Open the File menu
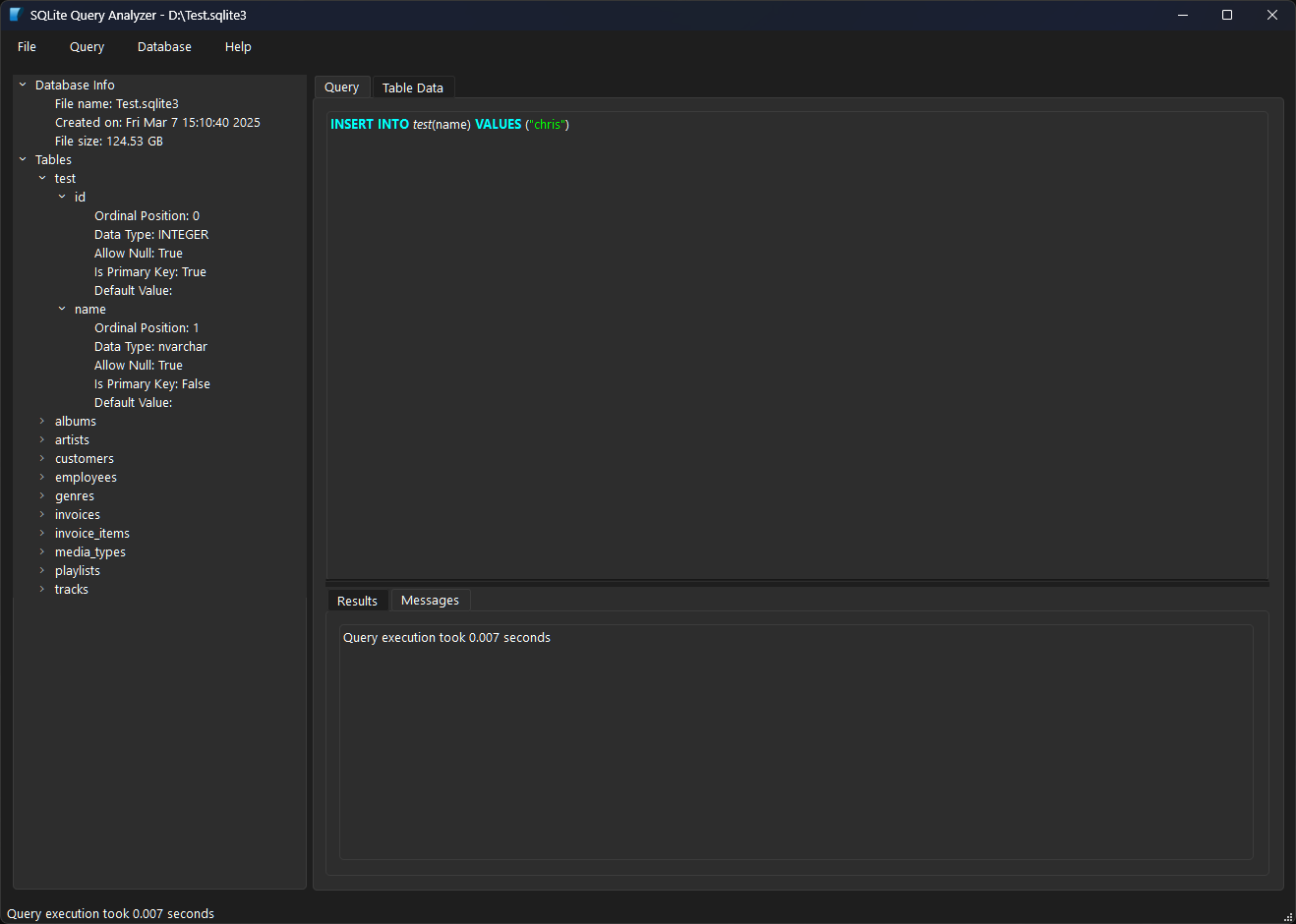 [x=27, y=46]
